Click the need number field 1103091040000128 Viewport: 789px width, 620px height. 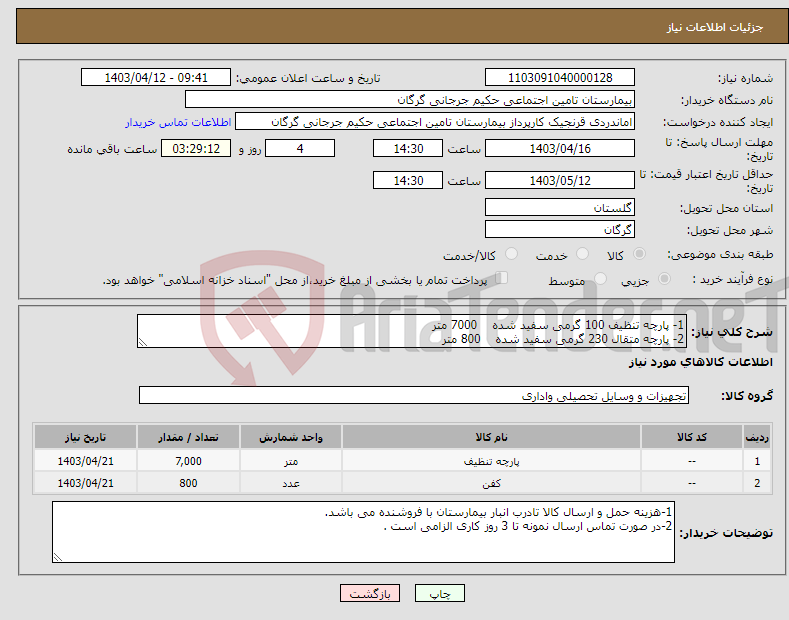[x=560, y=78]
